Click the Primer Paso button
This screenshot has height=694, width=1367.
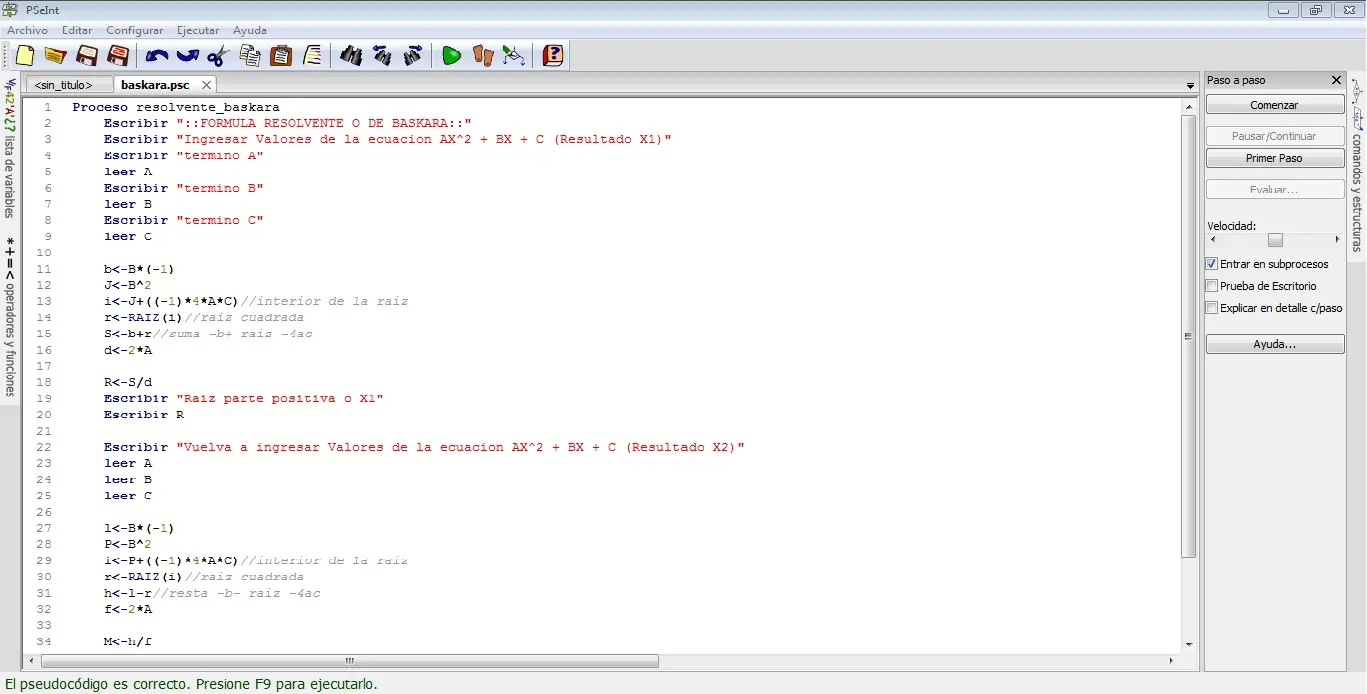pyautogui.click(x=1275, y=158)
